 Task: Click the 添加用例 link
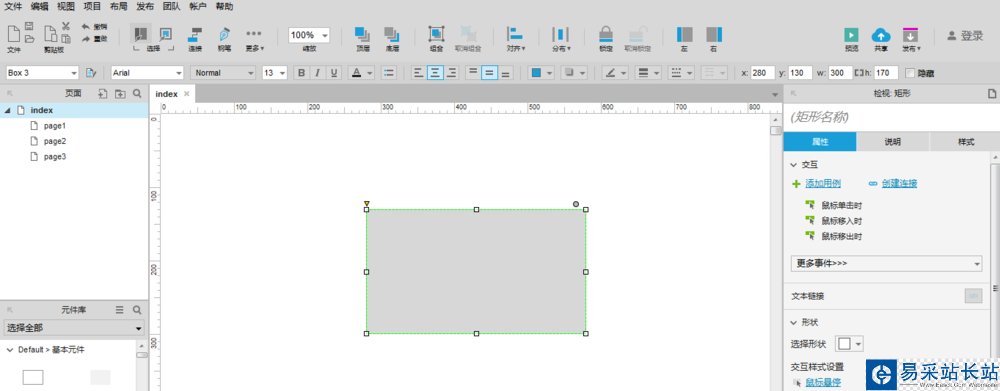[823, 184]
